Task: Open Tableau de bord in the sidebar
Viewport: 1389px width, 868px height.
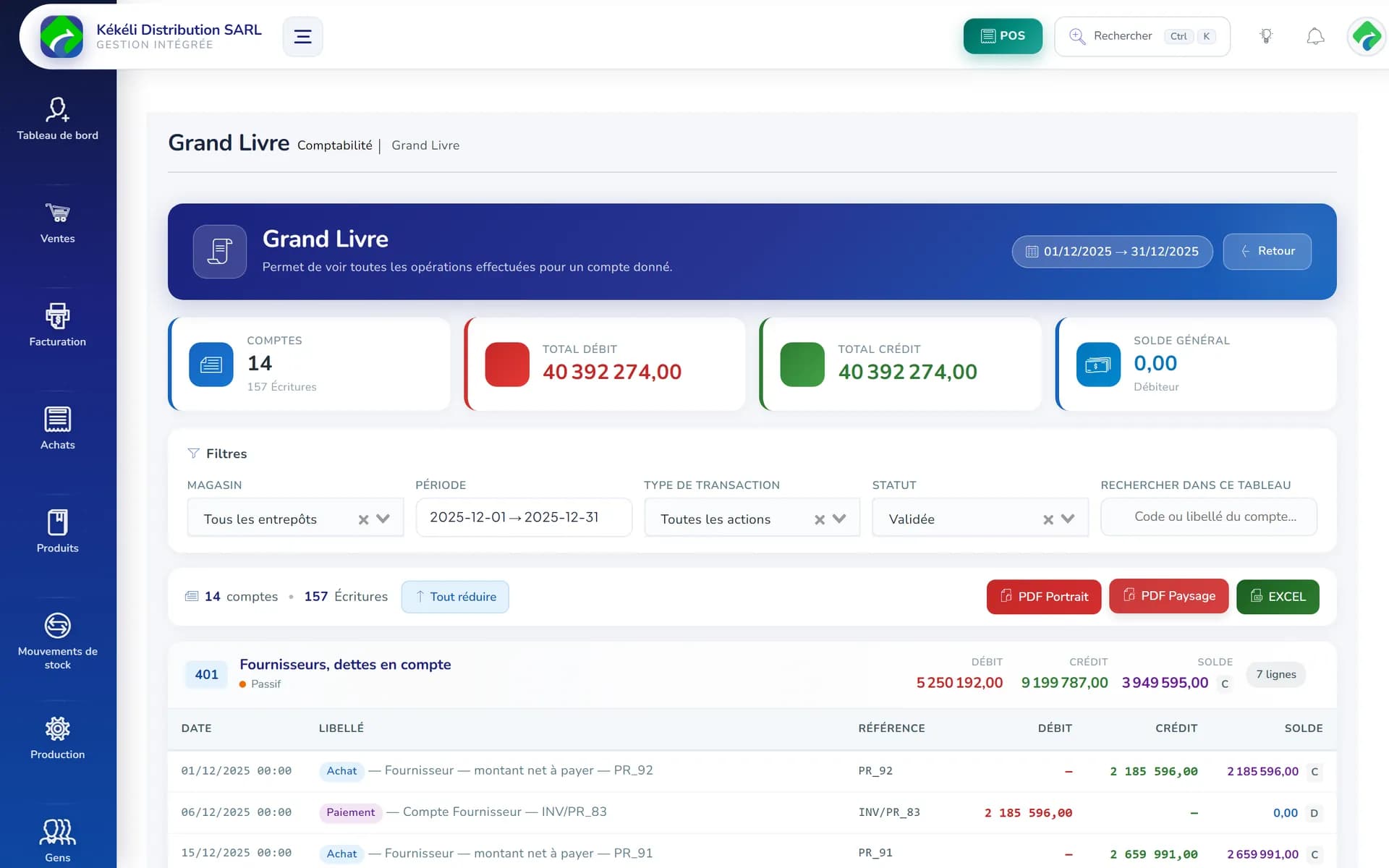Action: point(57,119)
